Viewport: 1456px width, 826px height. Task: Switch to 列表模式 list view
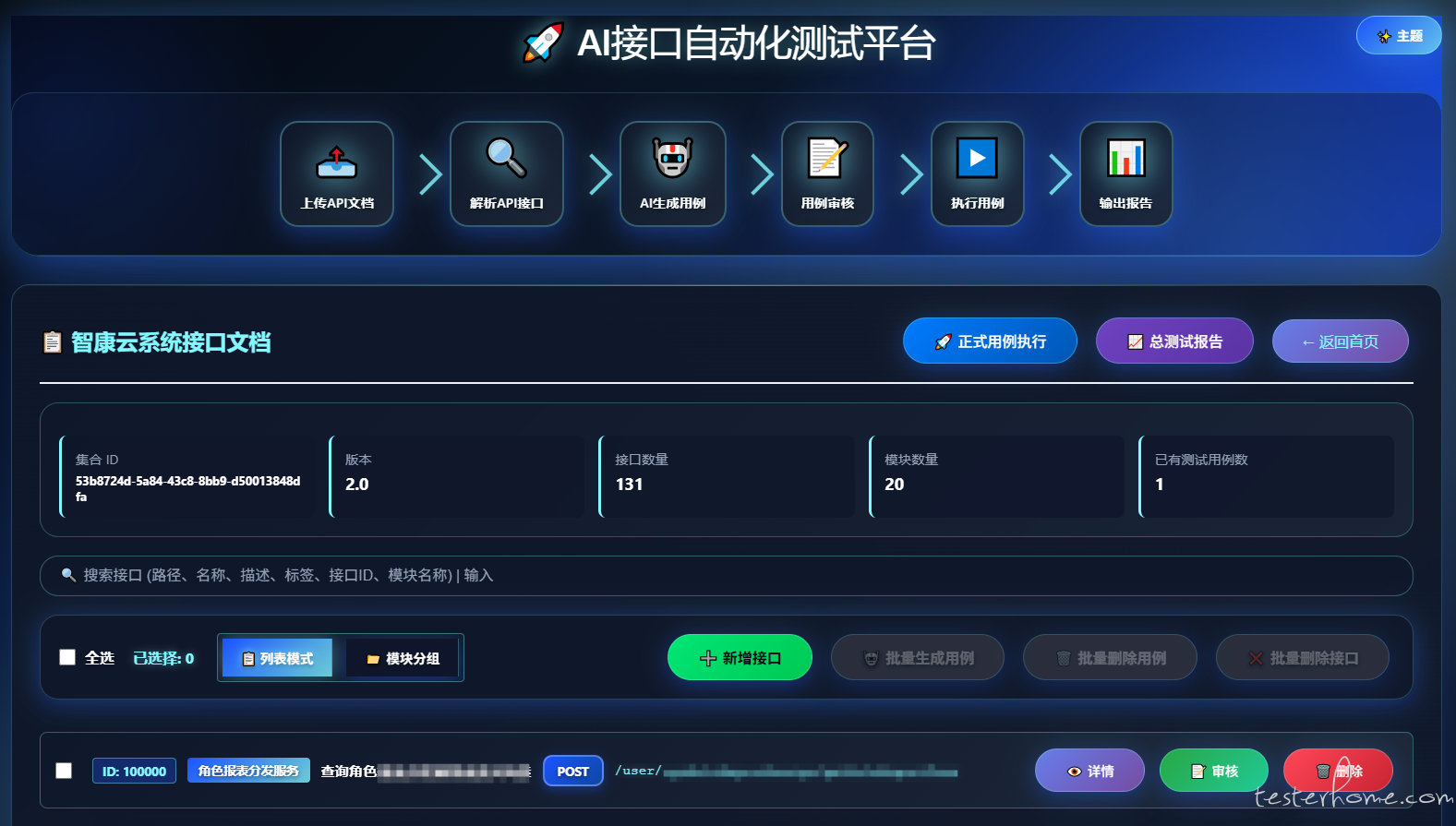tap(277, 658)
